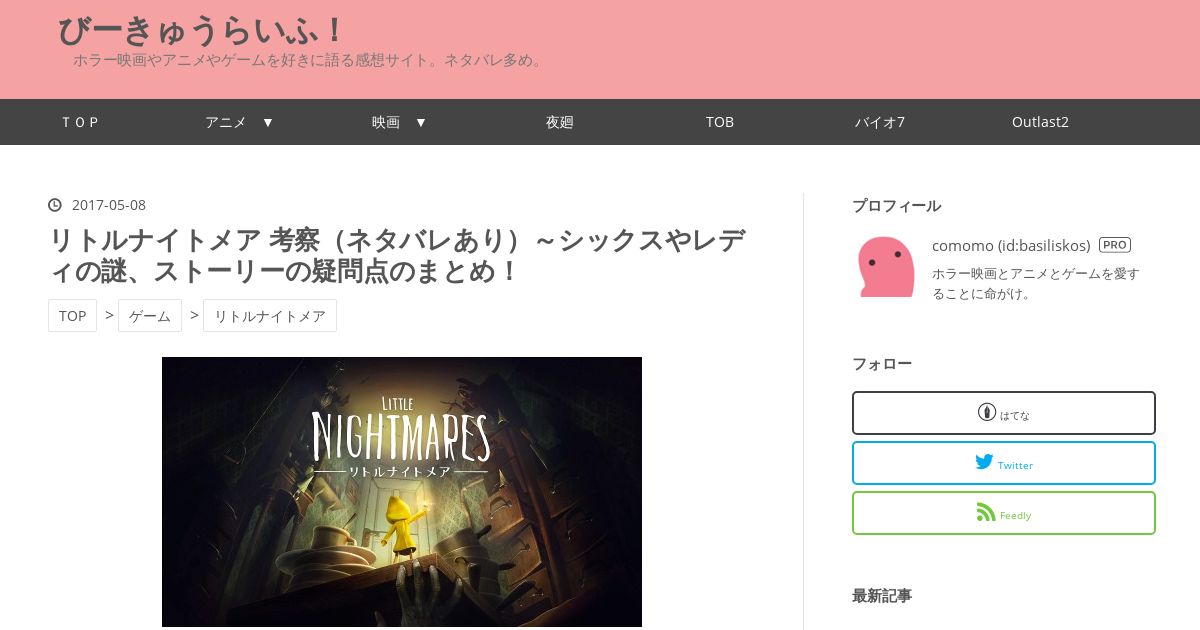This screenshot has height=630, width=1200.
Task: Open the TOB navigation menu item
Action: point(720,122)
